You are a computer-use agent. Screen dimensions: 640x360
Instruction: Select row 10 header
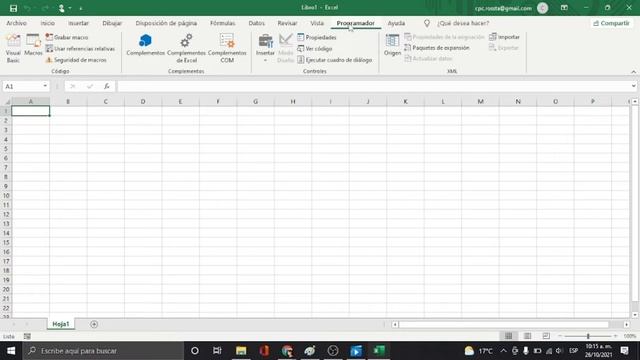pos(6,196)
